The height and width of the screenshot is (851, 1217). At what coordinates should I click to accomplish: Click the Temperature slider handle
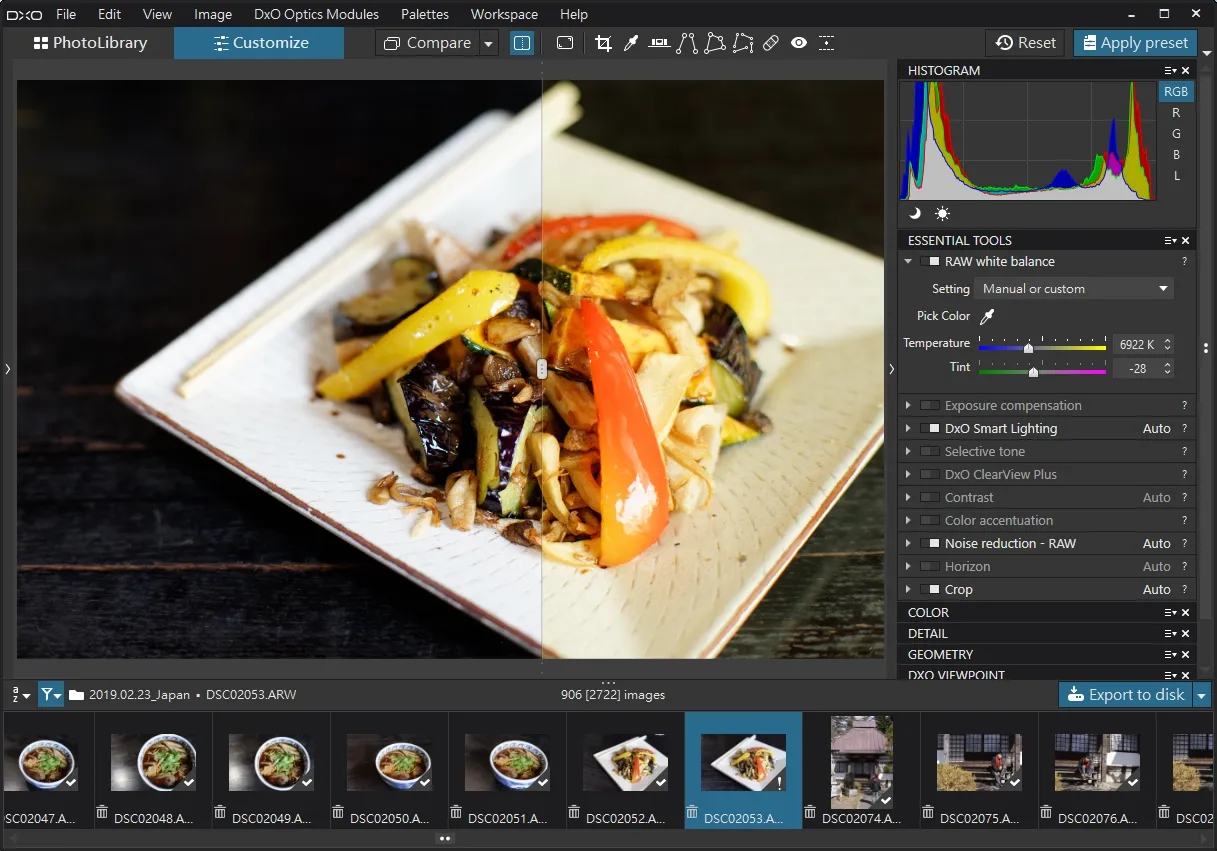[x=1028, y=347]
